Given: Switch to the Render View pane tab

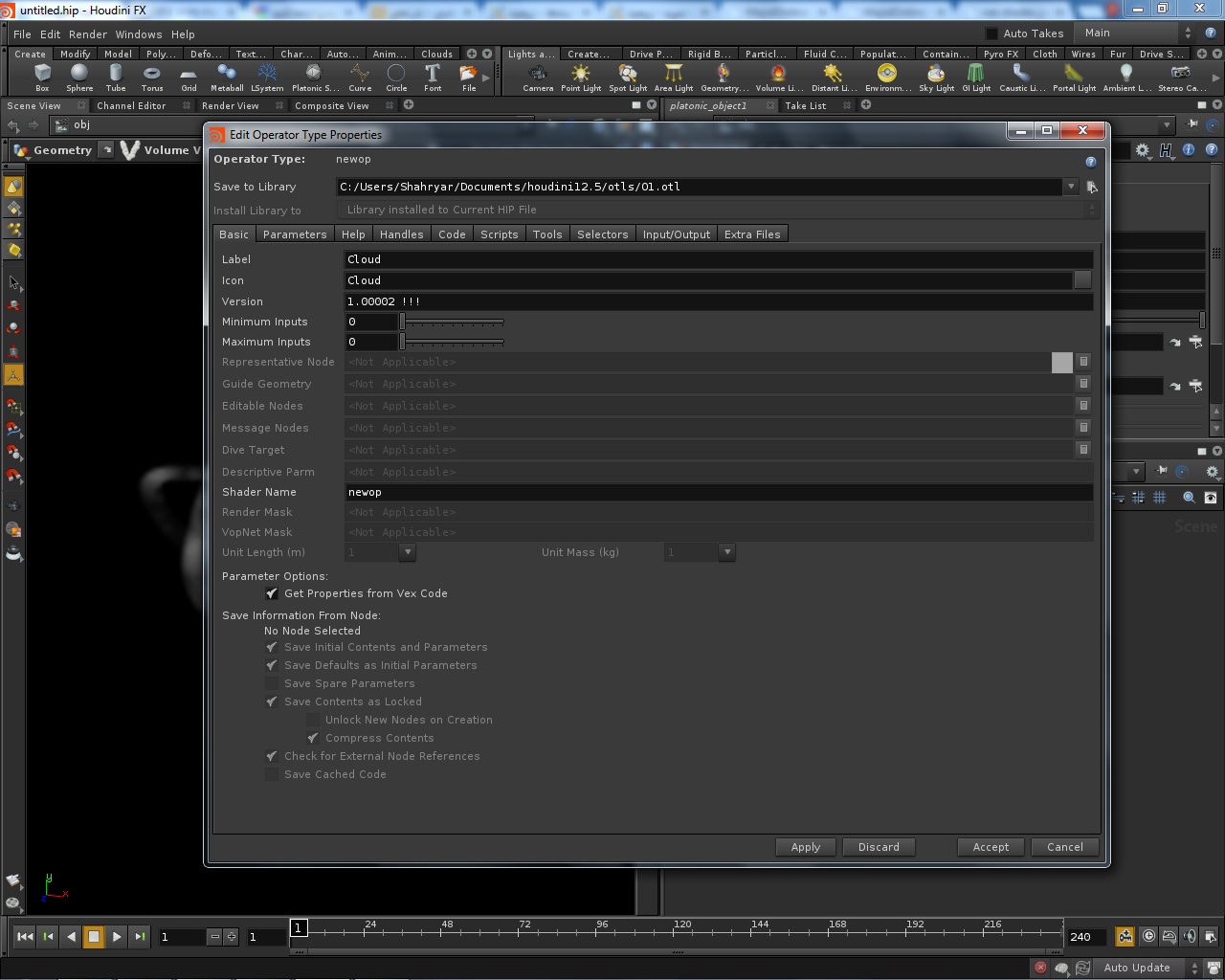Looking at the screenshot, I should coord(230,105).
